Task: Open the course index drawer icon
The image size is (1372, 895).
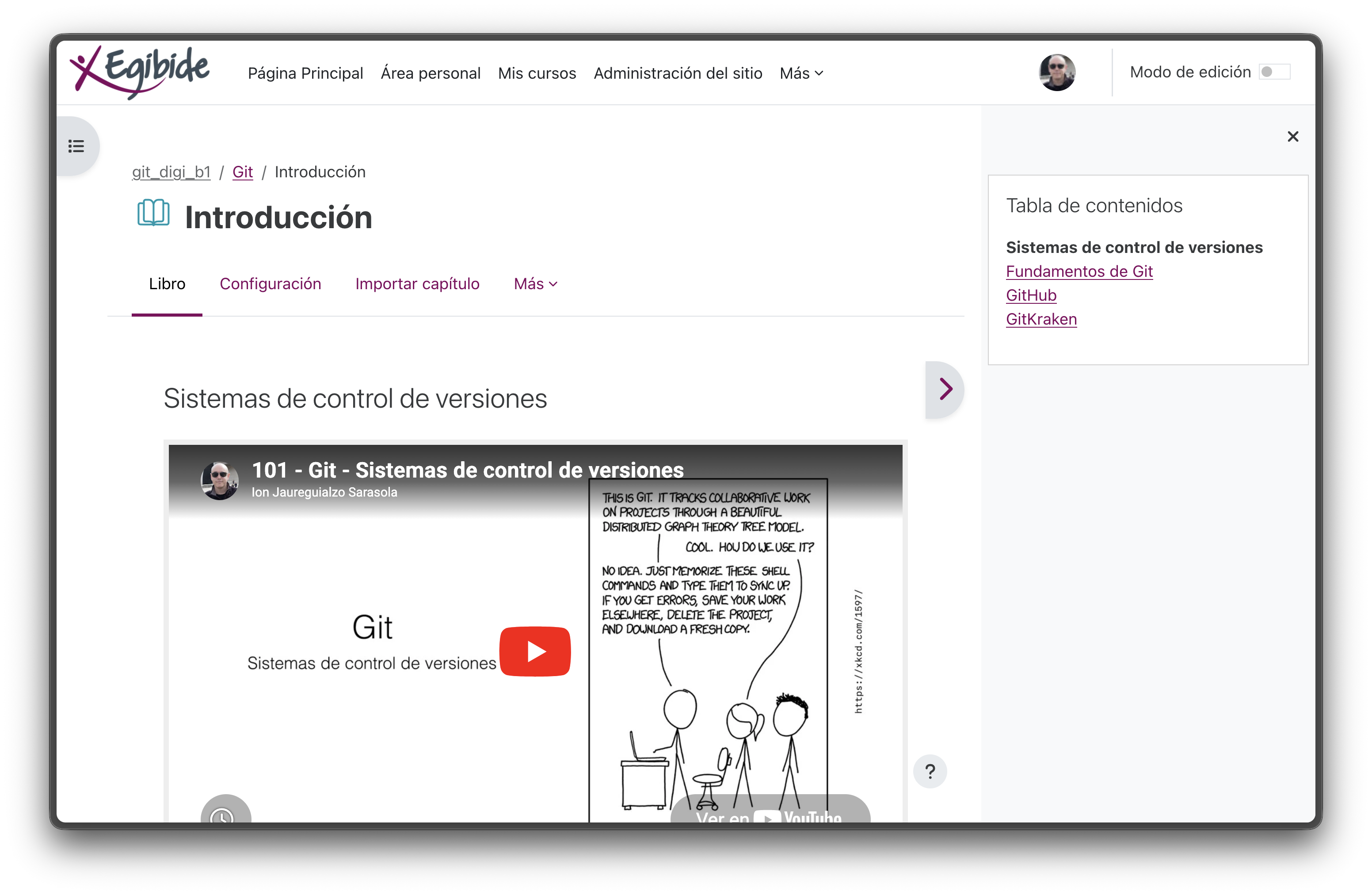Action: (x=76, y=146)
